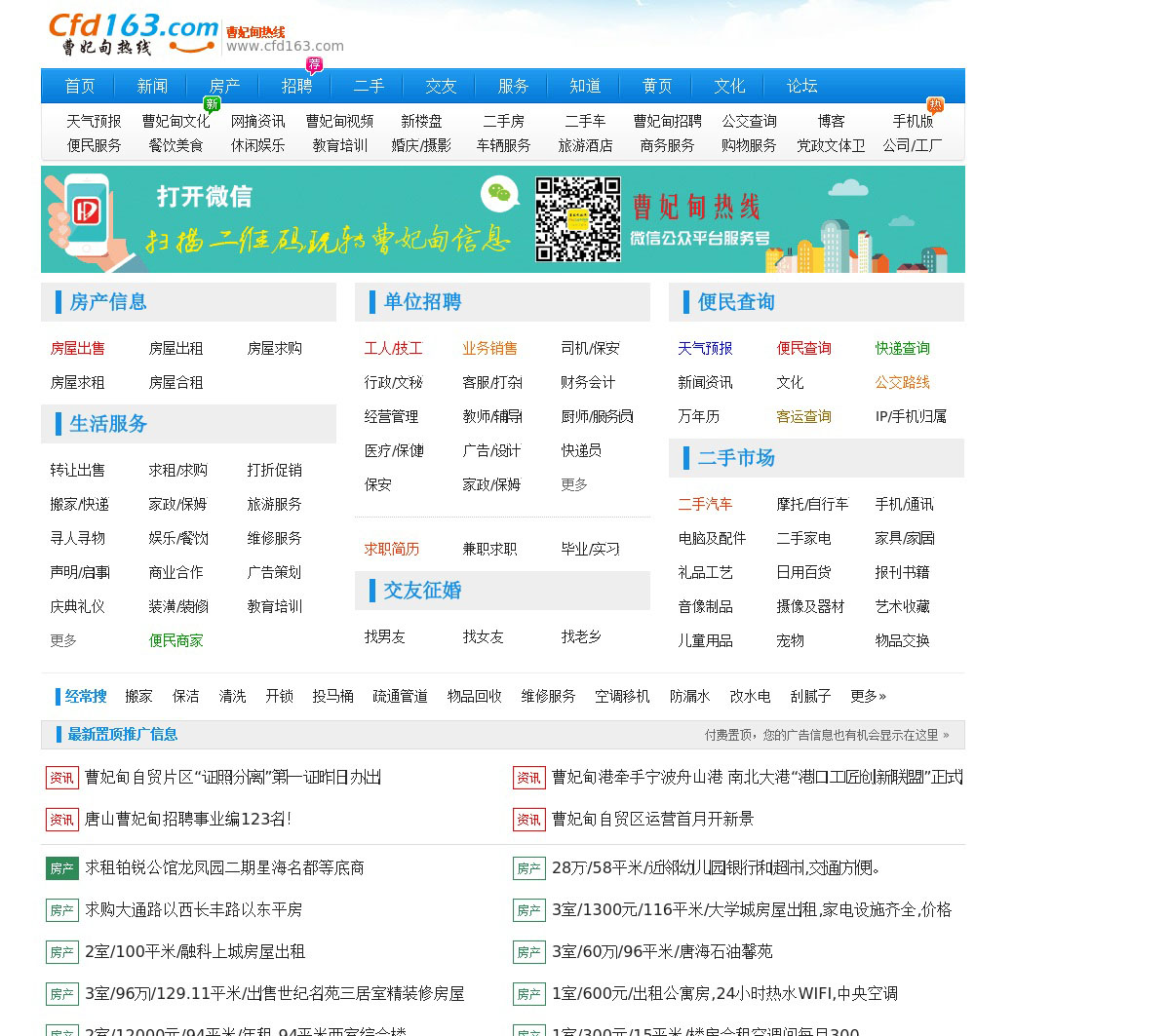
Task: Open the 手机版 link in sub-navigation
Action: click(x=913, y=122)
